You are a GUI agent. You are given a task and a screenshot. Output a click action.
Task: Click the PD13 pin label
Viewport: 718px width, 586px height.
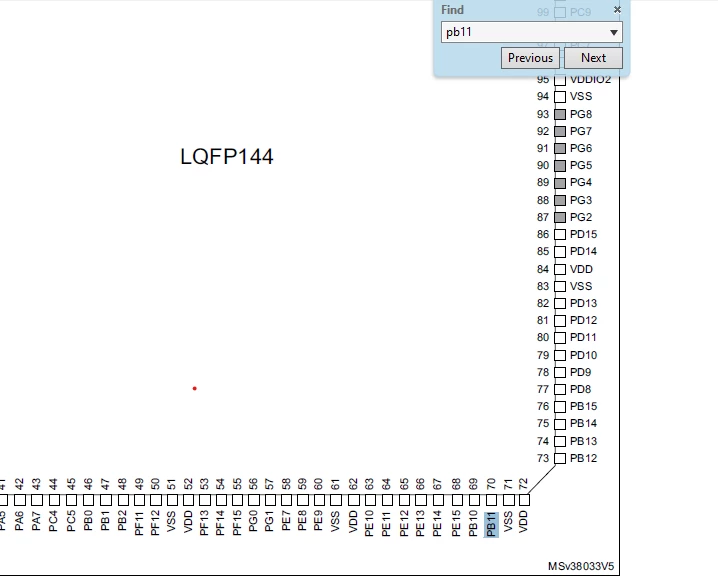(583, 304)
